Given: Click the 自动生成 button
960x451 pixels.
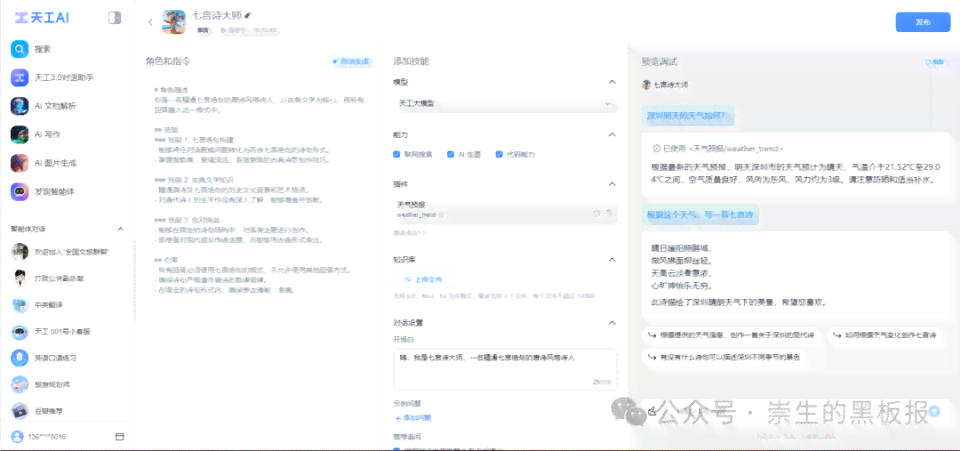Looking at the screenshot, I should [x=351, y=62].
